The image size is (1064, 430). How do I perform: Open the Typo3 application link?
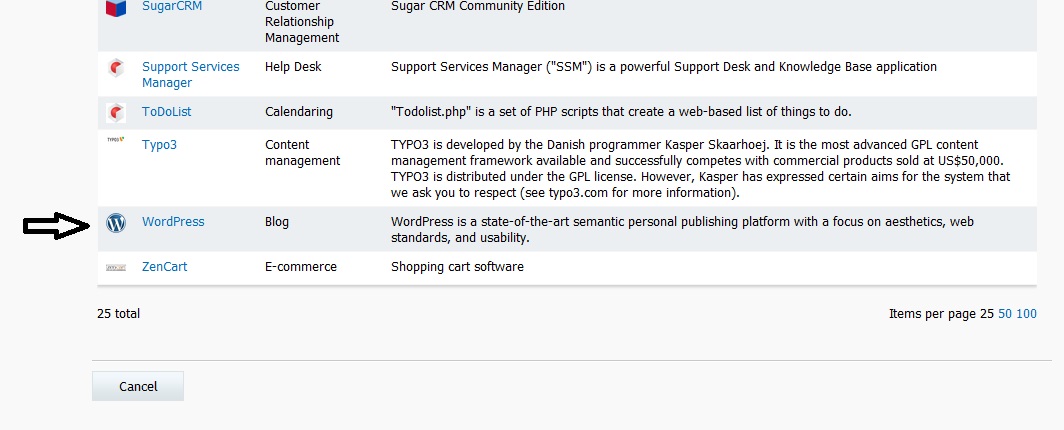(x=159, y=144)
